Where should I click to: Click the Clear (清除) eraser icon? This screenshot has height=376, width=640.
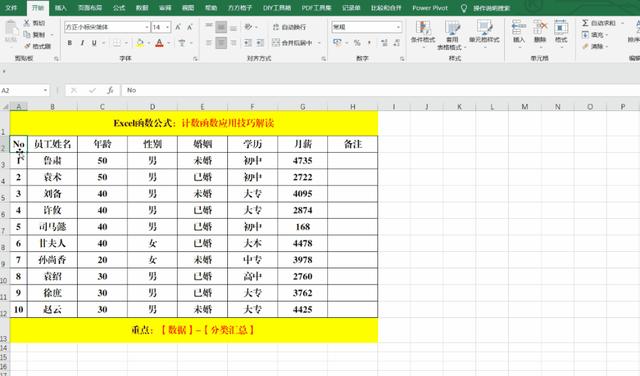[585, 46]
